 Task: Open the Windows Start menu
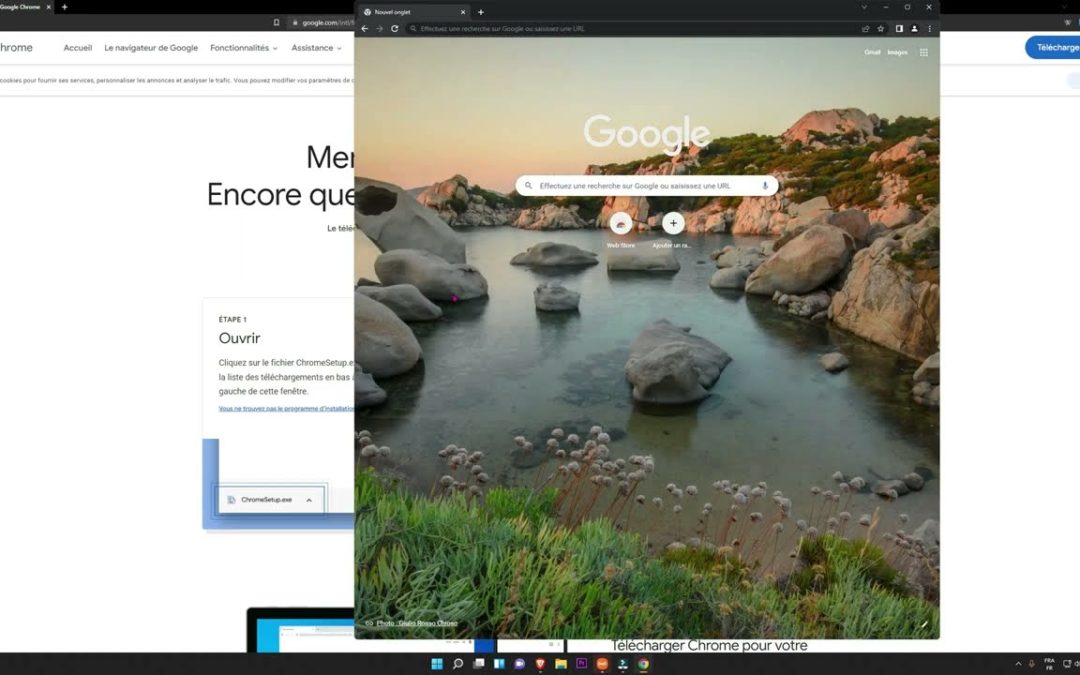[x=437, y=664]
